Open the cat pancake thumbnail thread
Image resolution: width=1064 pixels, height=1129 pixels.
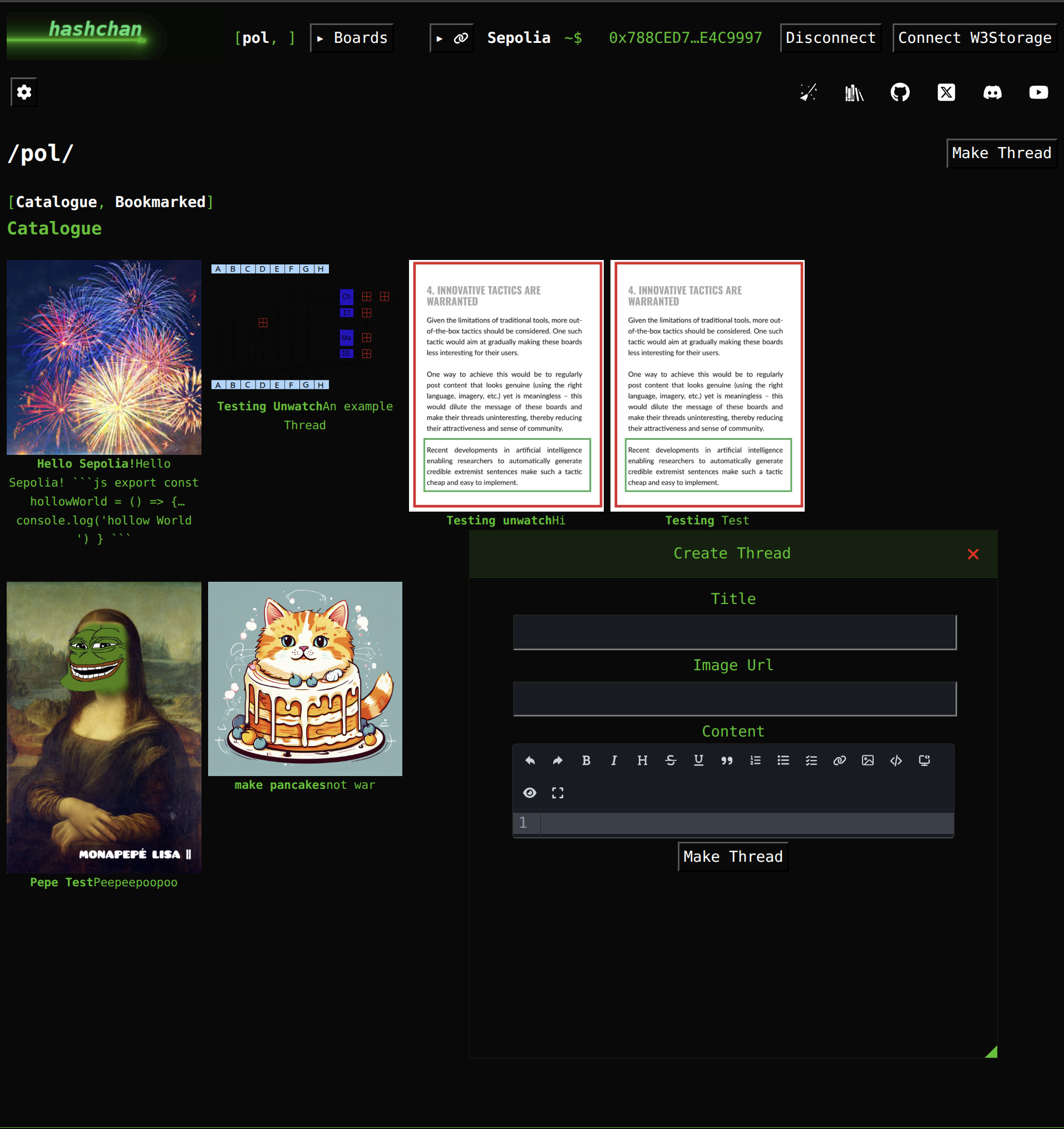click(x=305, y=679)
